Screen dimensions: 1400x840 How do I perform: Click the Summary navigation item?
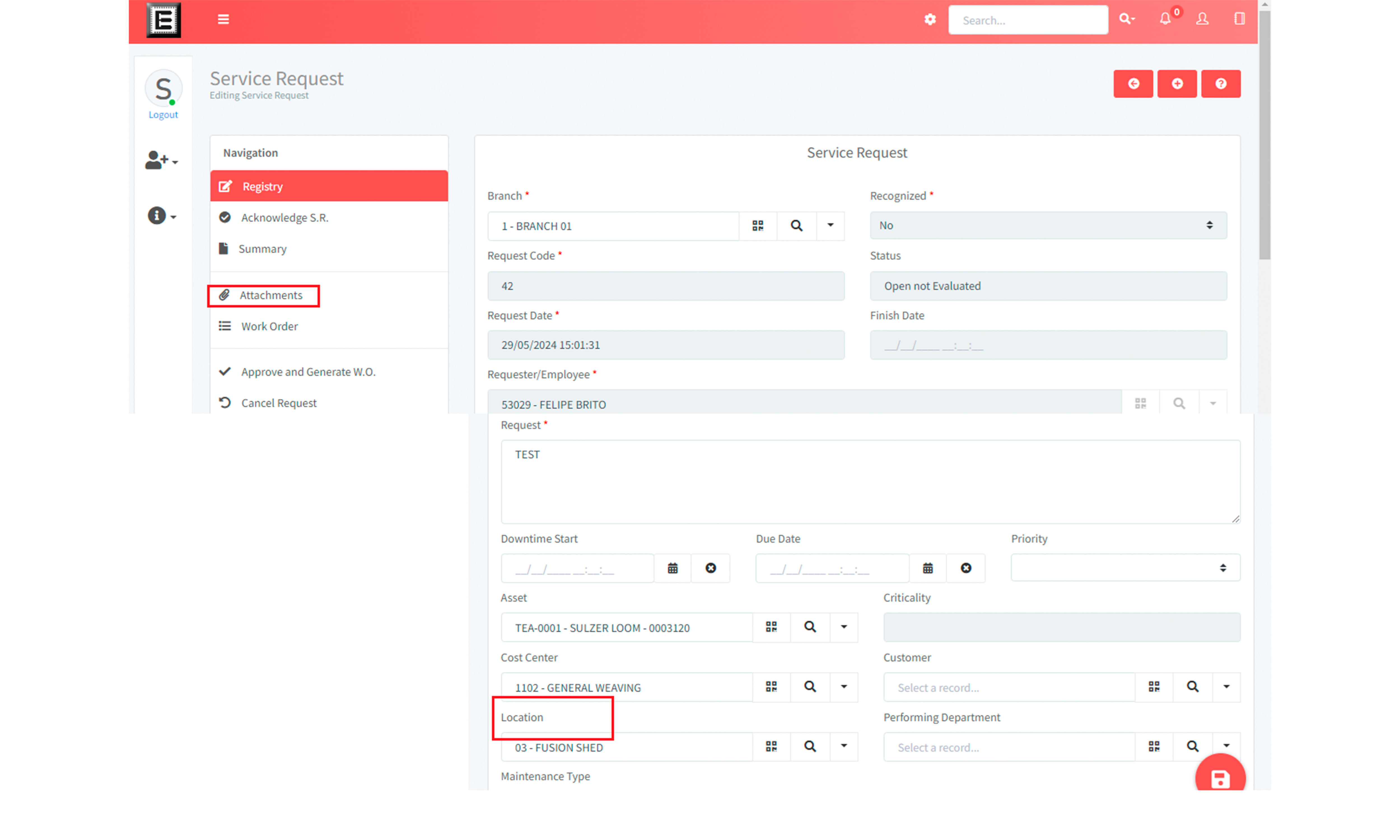pyautogui.click(x=262, y=248)
